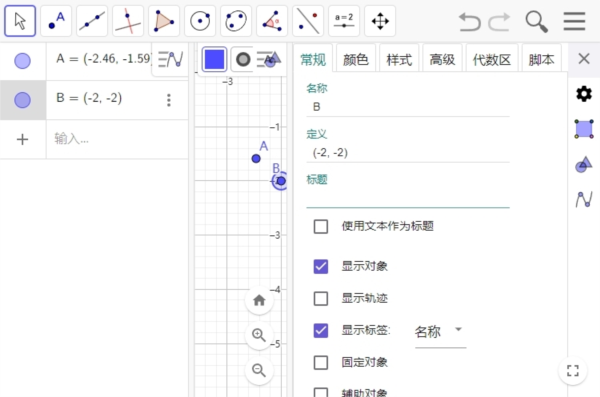This screenshot has height=397, width=600.
Task: Click the empty 标题 field
Action: (x=408, y=198)
